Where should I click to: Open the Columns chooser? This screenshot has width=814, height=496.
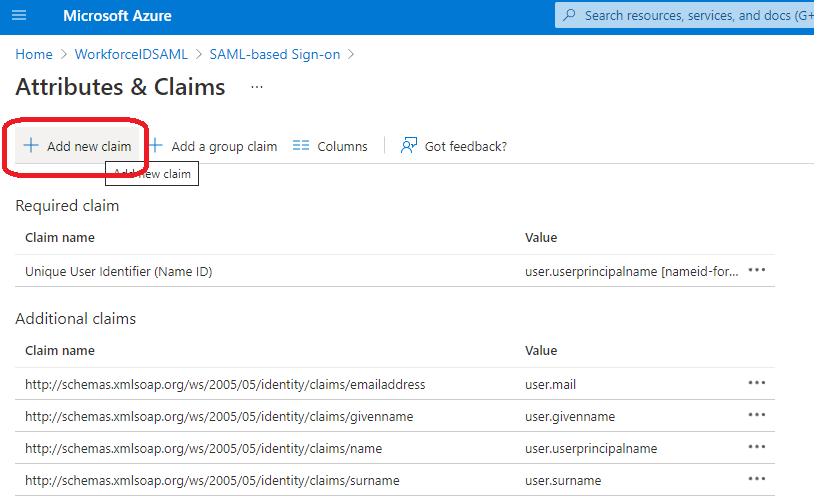tap(330, 146)
